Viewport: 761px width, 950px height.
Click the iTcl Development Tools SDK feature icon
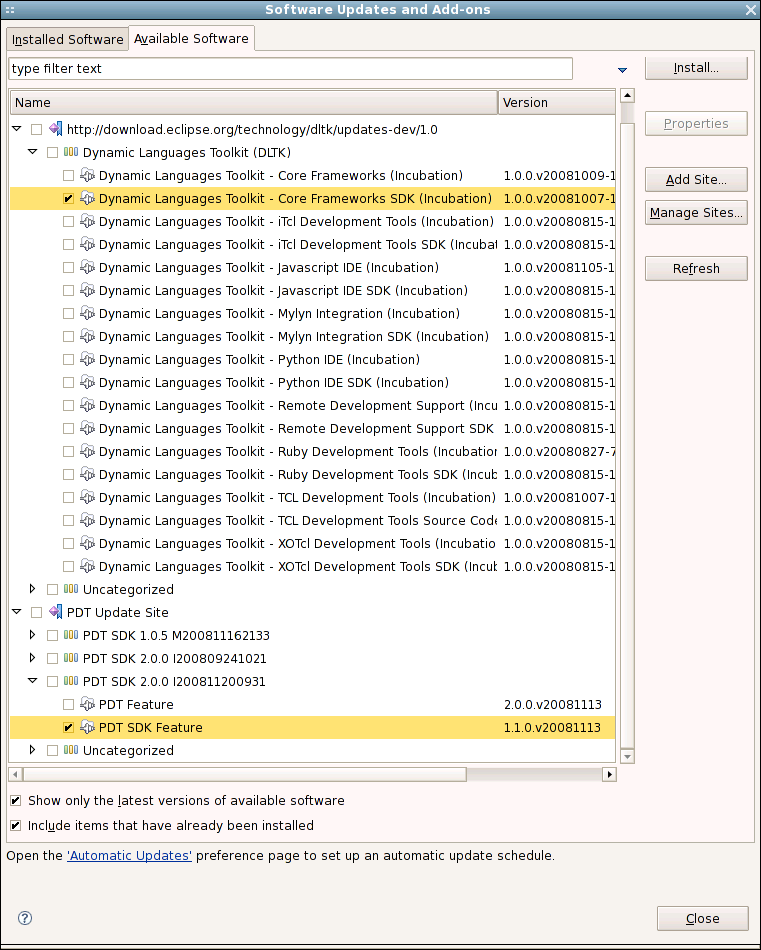(x=88, y=244)
